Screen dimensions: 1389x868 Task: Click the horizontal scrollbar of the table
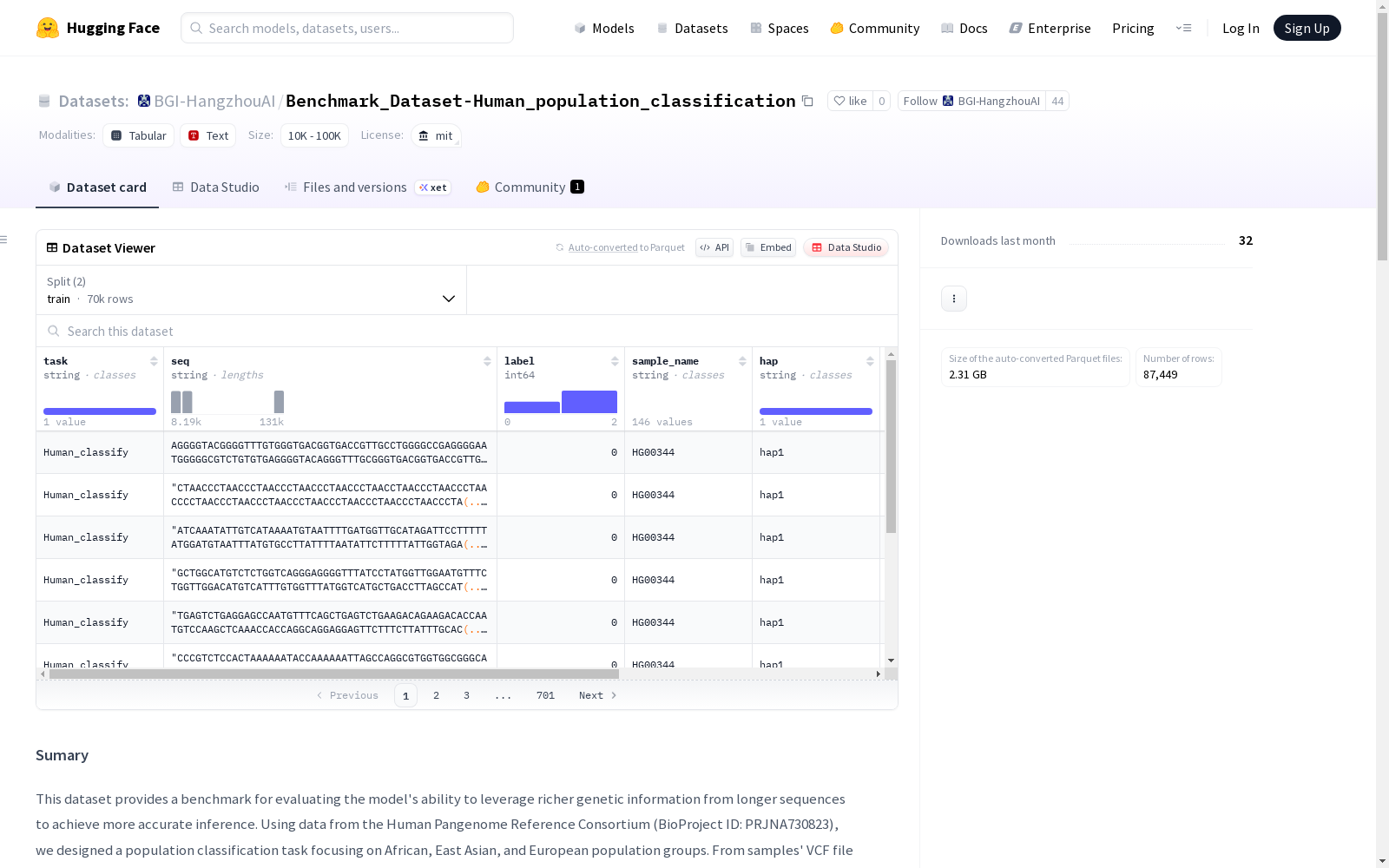coord(334,674)
